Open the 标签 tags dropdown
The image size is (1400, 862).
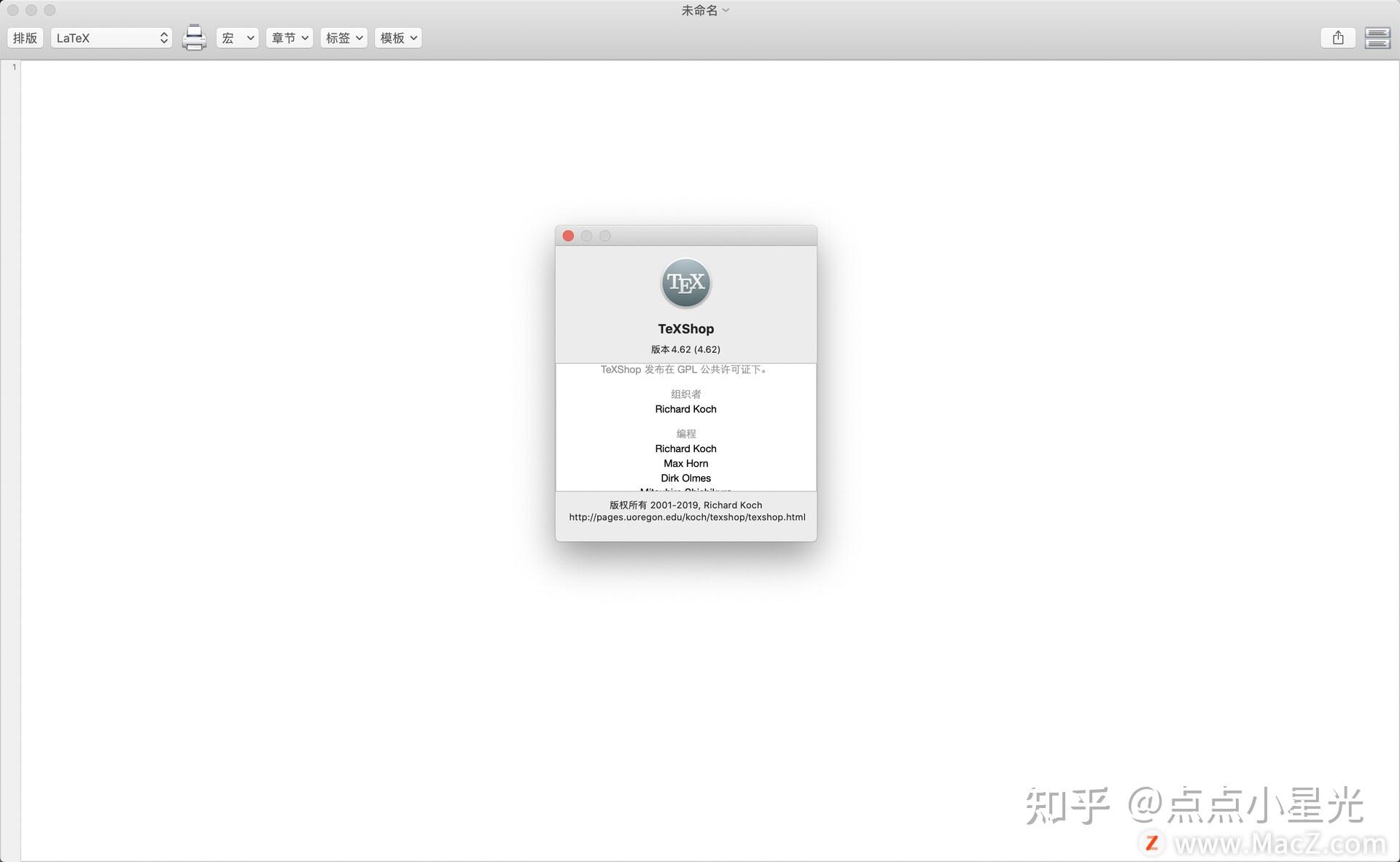(343, 37)
